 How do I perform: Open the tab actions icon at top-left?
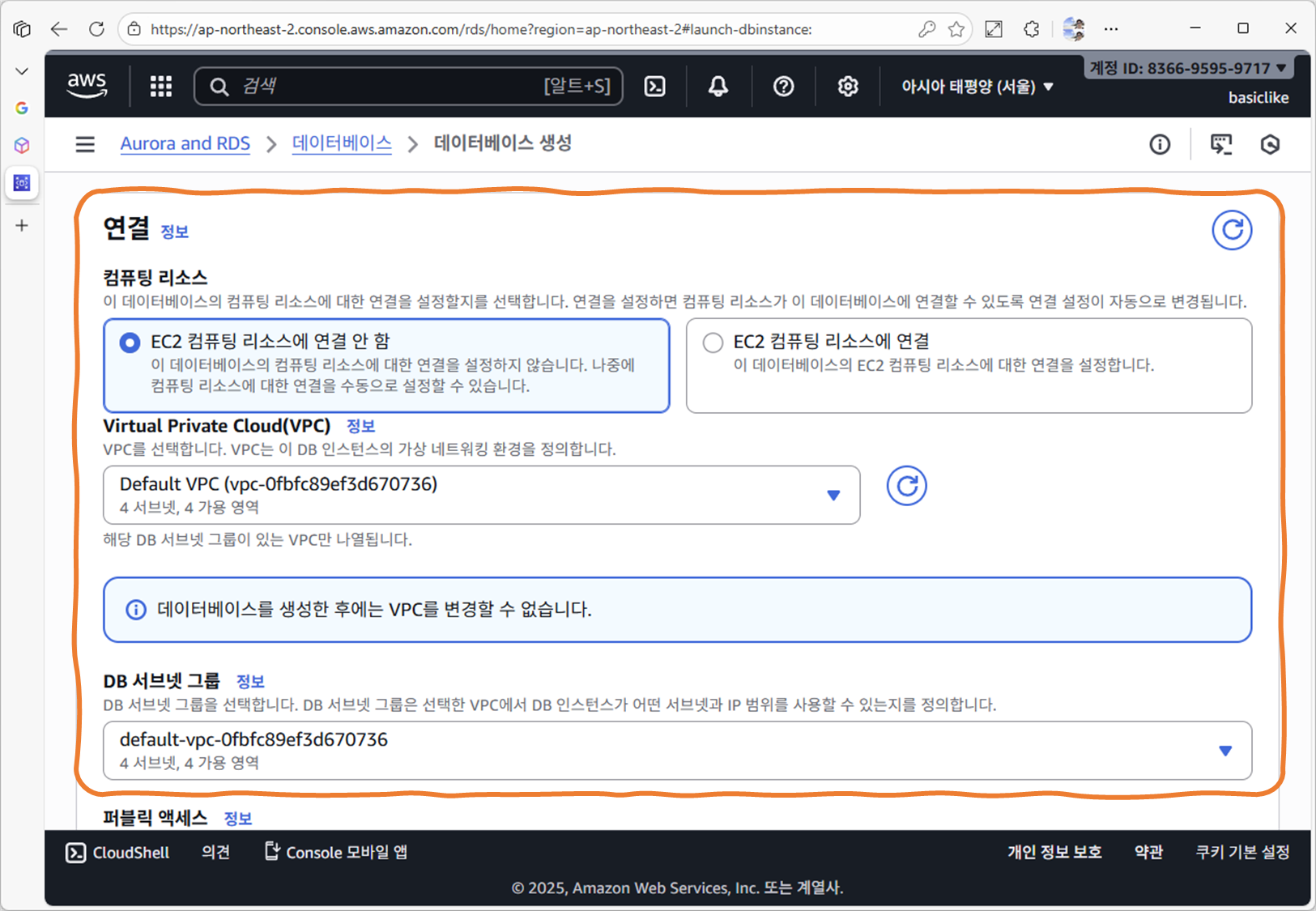(22, 29)
